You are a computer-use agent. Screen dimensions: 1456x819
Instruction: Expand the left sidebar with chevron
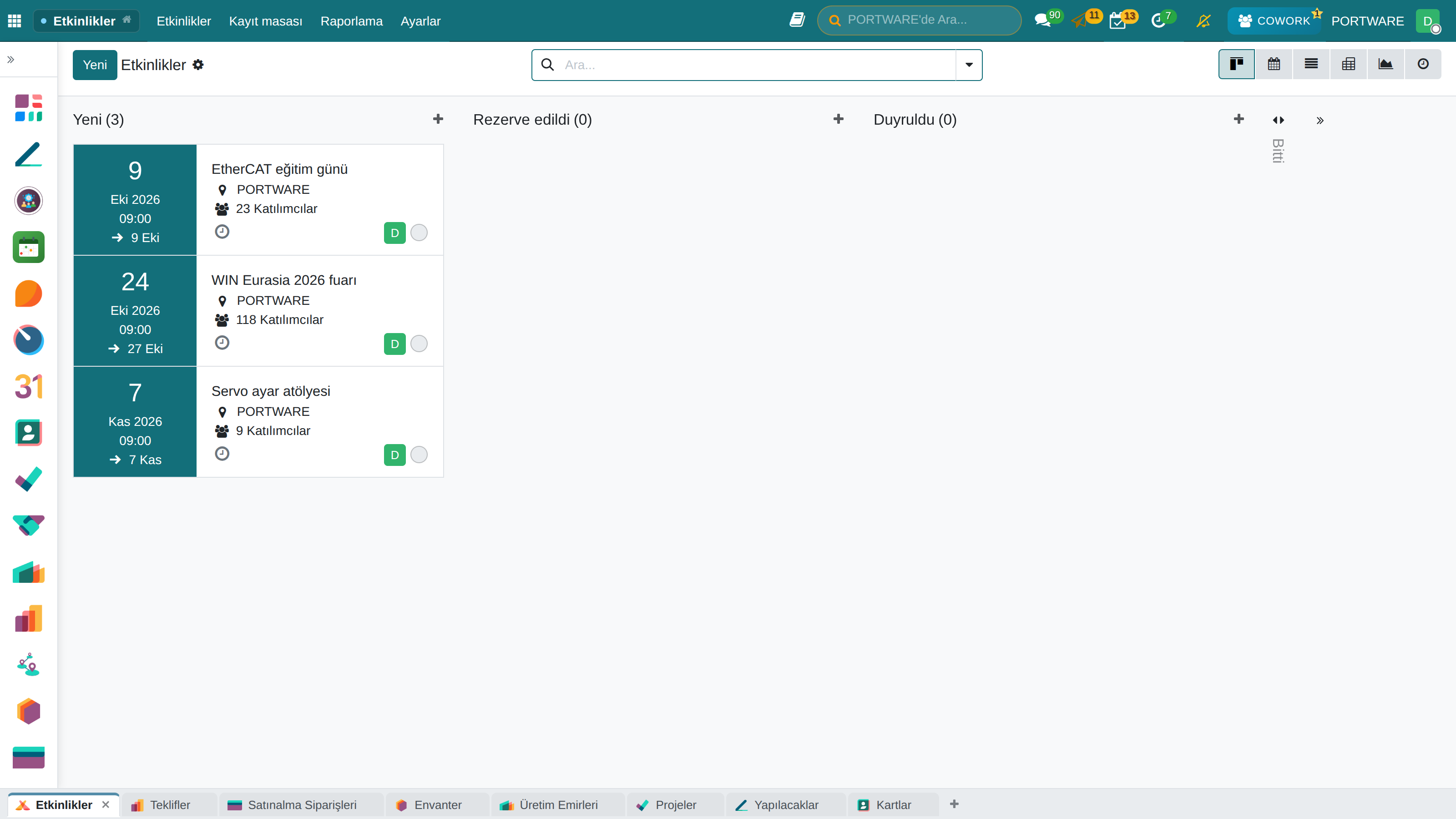11,59
